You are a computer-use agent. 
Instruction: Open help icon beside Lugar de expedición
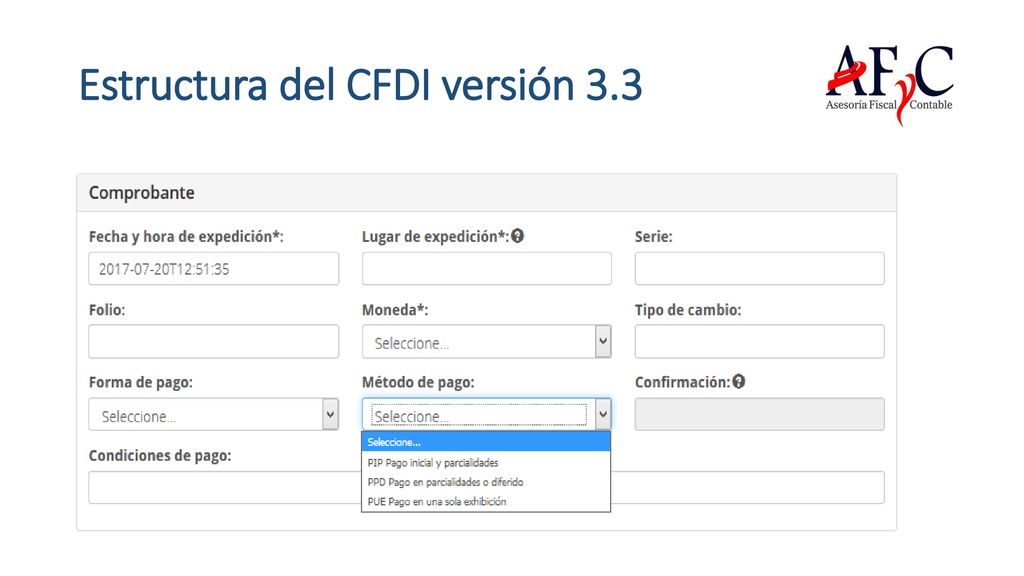pyautogui.click(x=517, y=236)
